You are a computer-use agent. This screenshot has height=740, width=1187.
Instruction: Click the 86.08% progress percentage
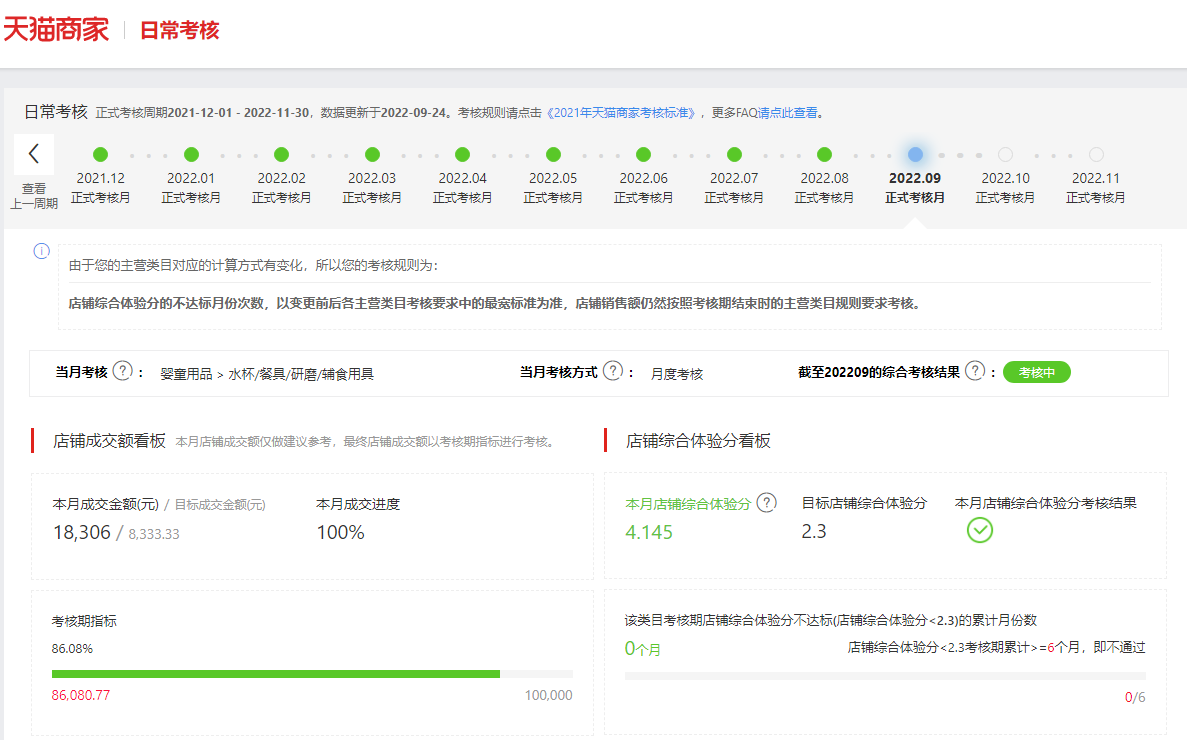click(x=72, y=648)
